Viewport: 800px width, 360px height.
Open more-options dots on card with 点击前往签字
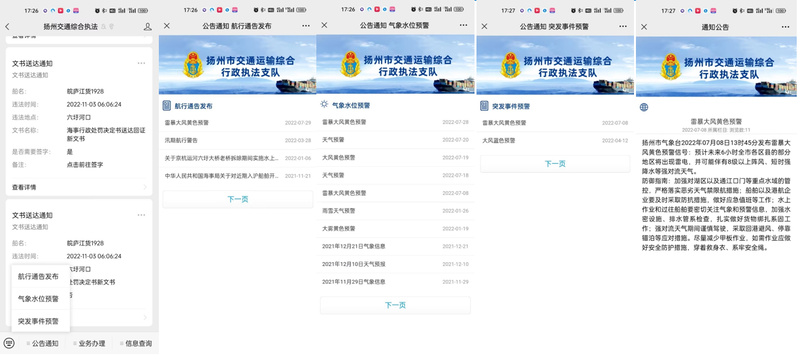141,63
